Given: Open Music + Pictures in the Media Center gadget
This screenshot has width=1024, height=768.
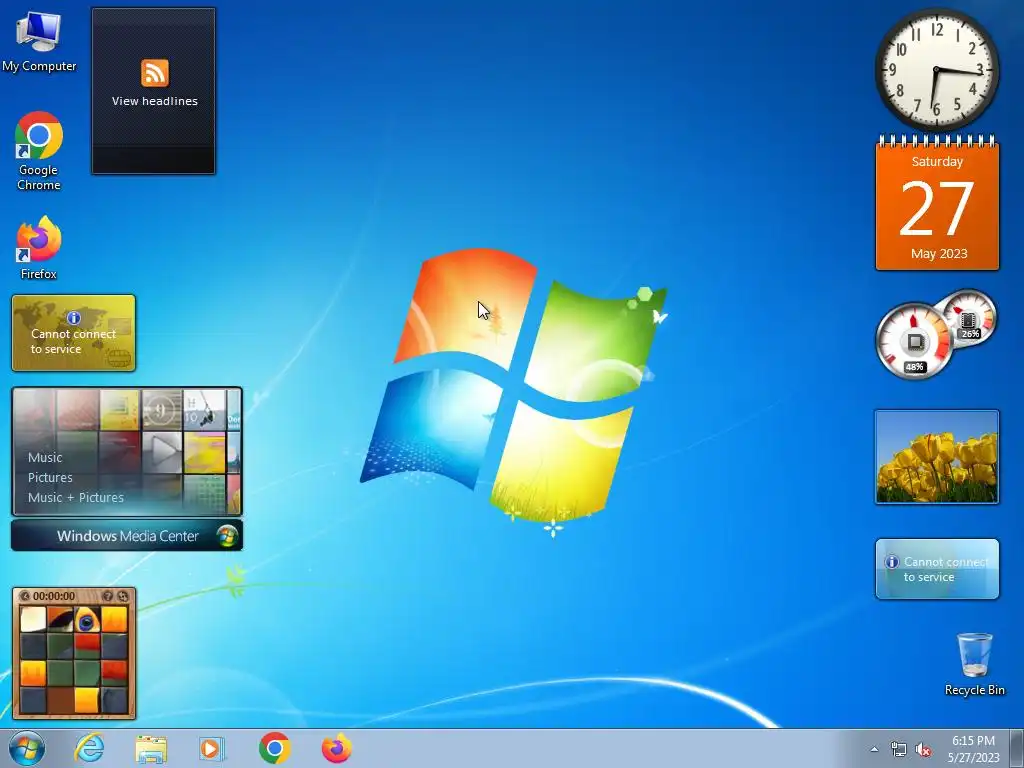Looking at the screenshot, I should (x=76, y=498).
